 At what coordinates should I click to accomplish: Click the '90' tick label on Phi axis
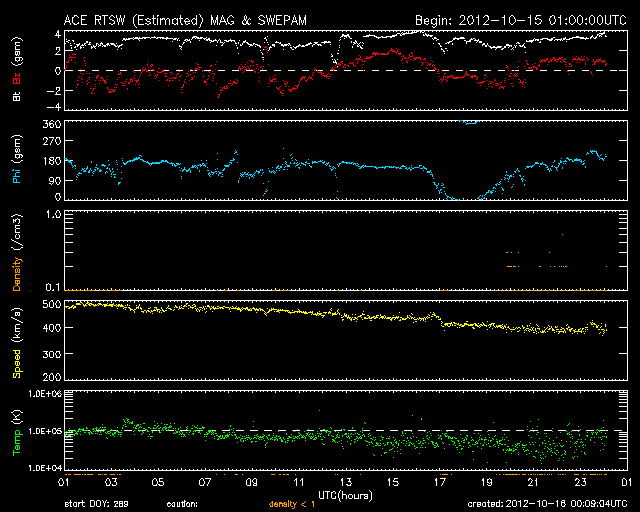[x=55, y=181]
